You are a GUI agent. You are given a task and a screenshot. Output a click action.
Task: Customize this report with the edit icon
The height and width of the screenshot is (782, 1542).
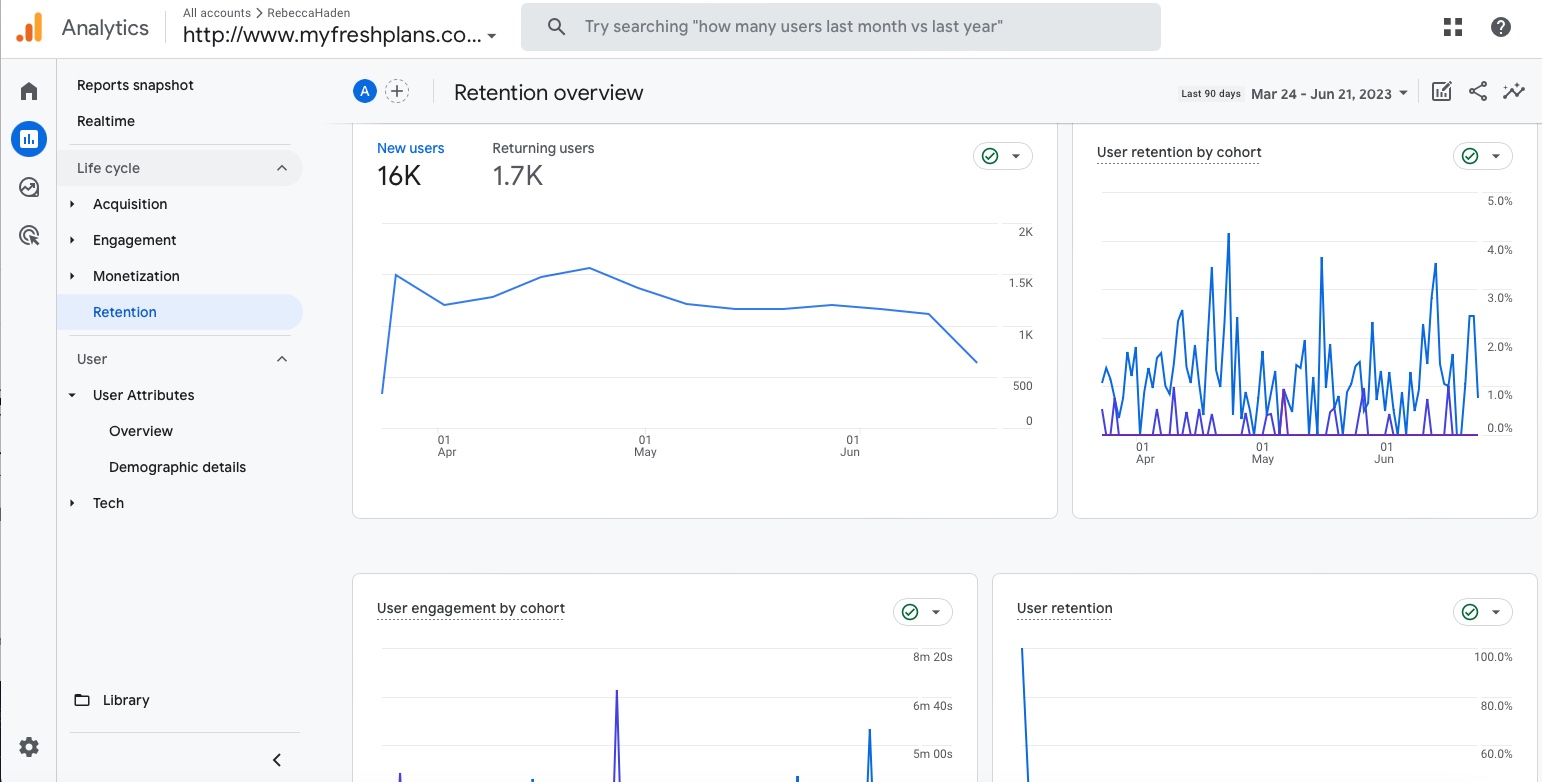point(1441,91)
